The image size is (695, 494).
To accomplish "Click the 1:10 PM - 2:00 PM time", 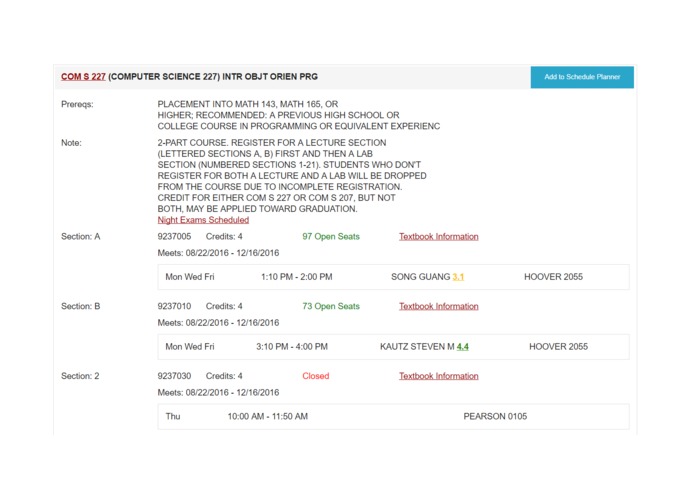I will (297, 277).
